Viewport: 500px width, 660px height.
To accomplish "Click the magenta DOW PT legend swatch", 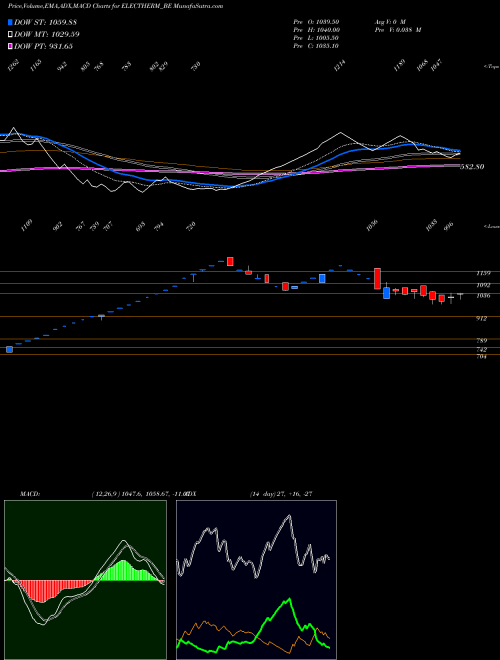I will pos(10,46).
